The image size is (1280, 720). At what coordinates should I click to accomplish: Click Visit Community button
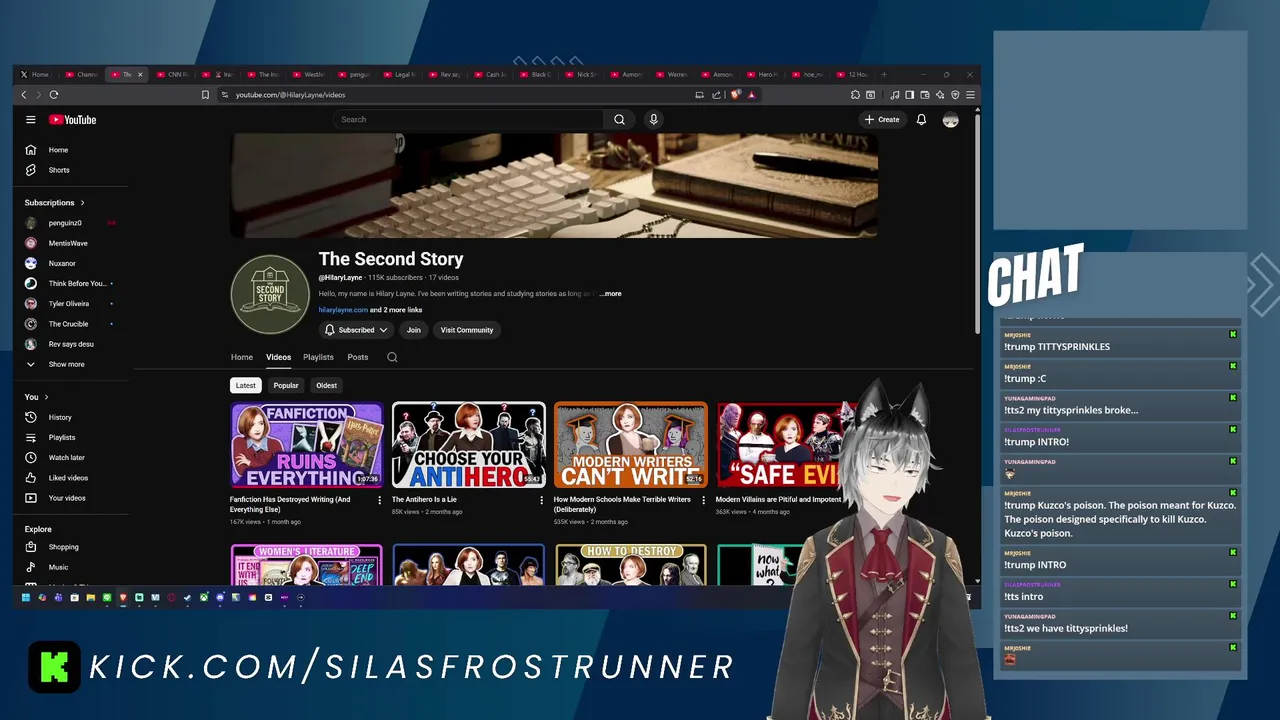pyautogui.click(x=467, y=330)
